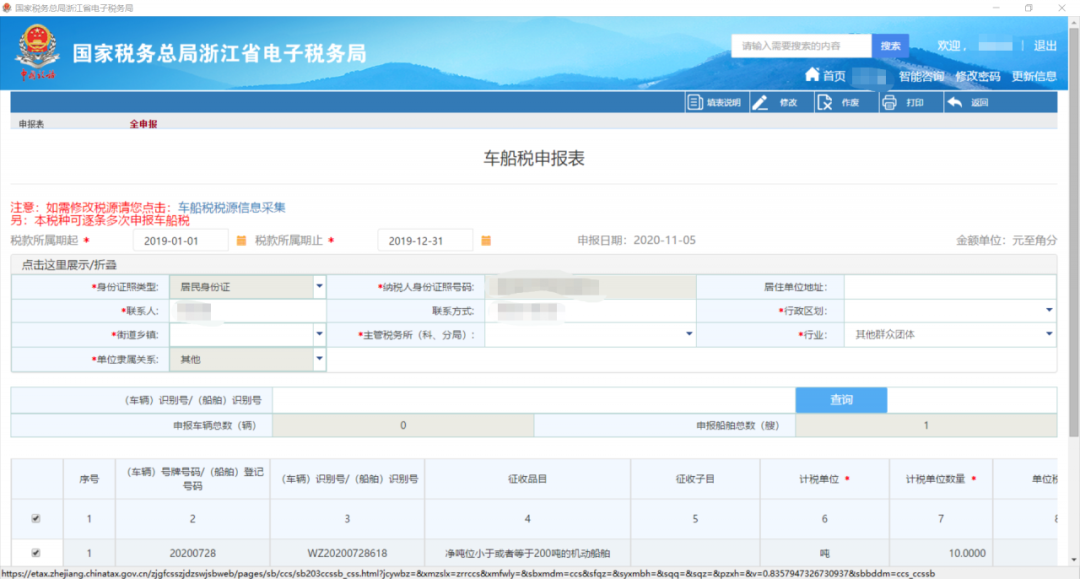The image size is (1080, 579).
Task: Switch to the 申报表 tab
Action: pyautogui.click(x=32, y=124)
